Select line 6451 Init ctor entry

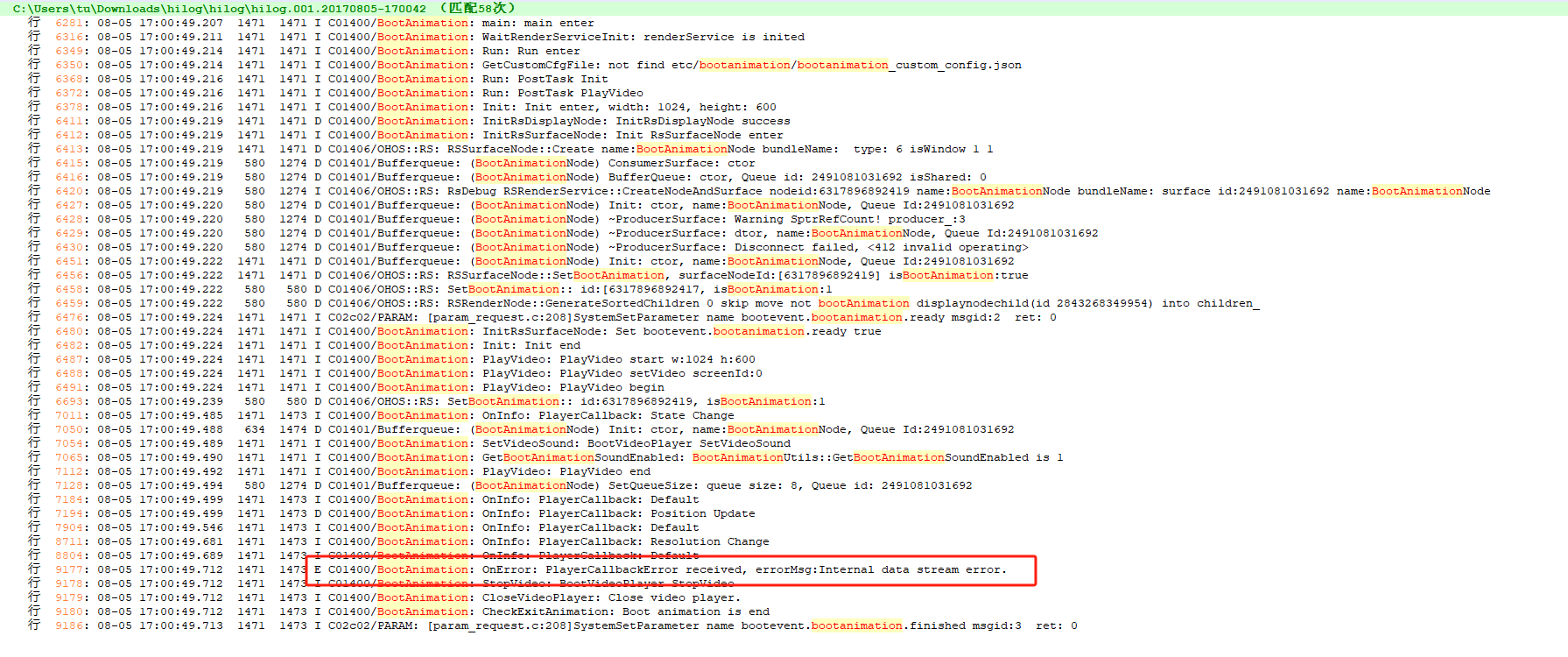521,261
